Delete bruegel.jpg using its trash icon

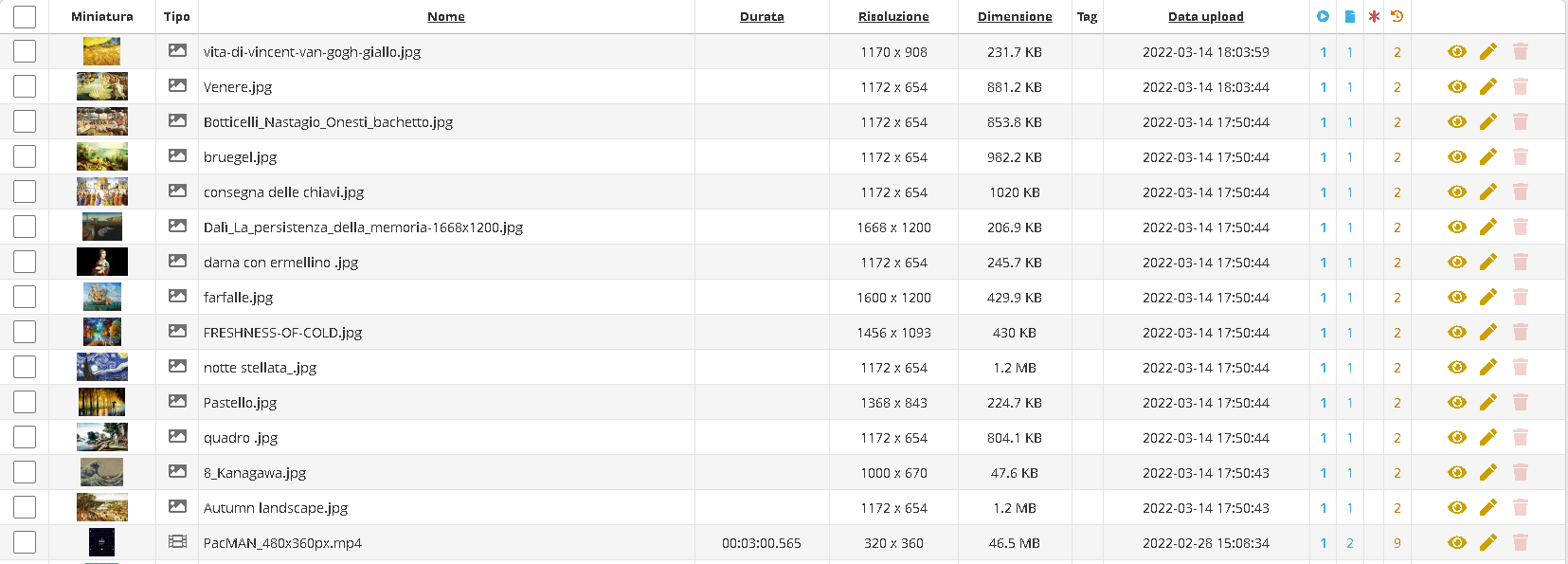(1521, 157)
